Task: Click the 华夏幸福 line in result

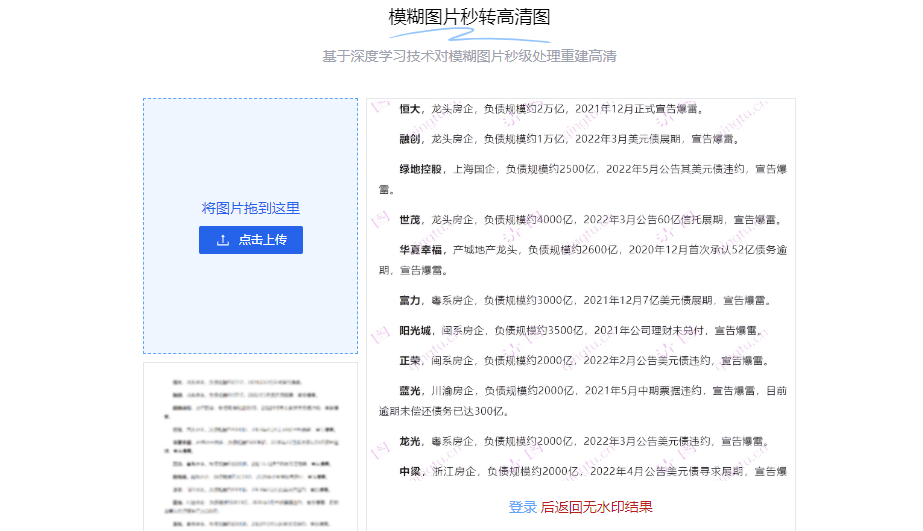Action: (x=583, y=260)
